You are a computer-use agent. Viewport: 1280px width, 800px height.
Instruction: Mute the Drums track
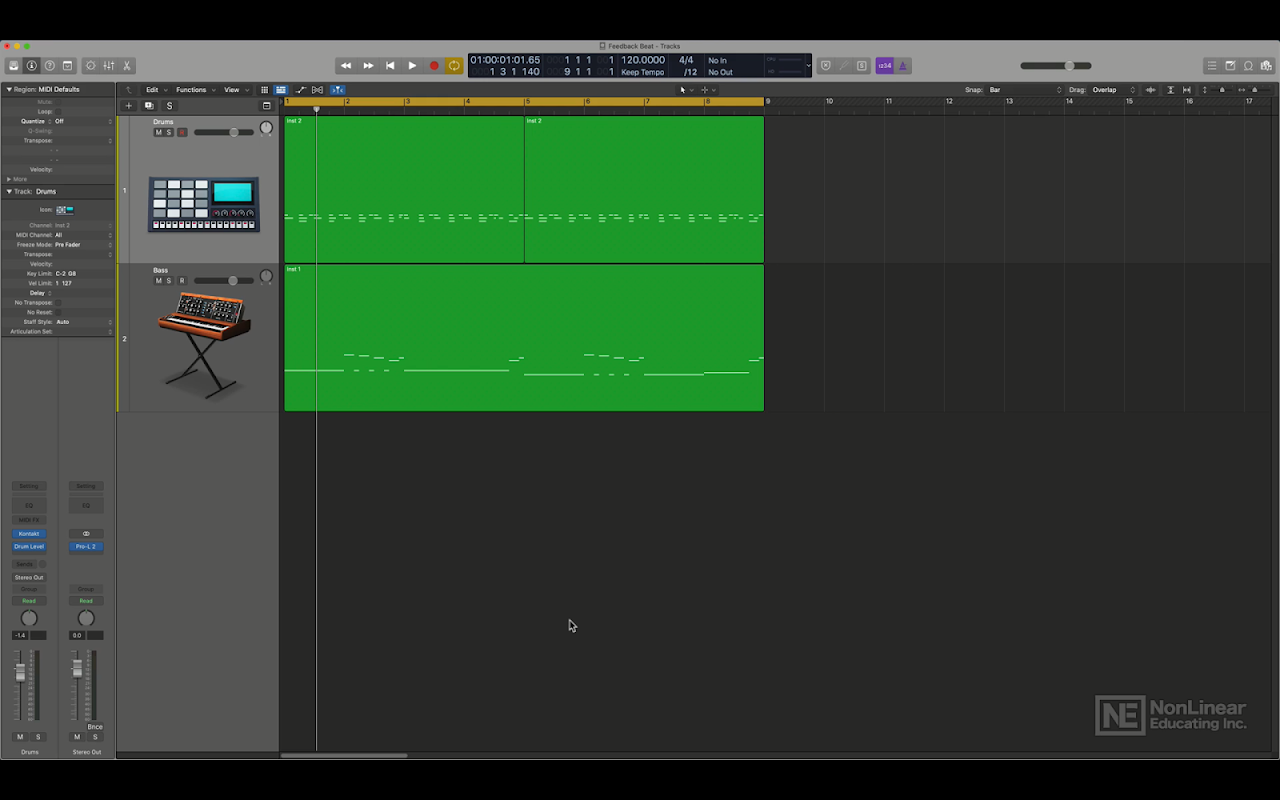158,132
